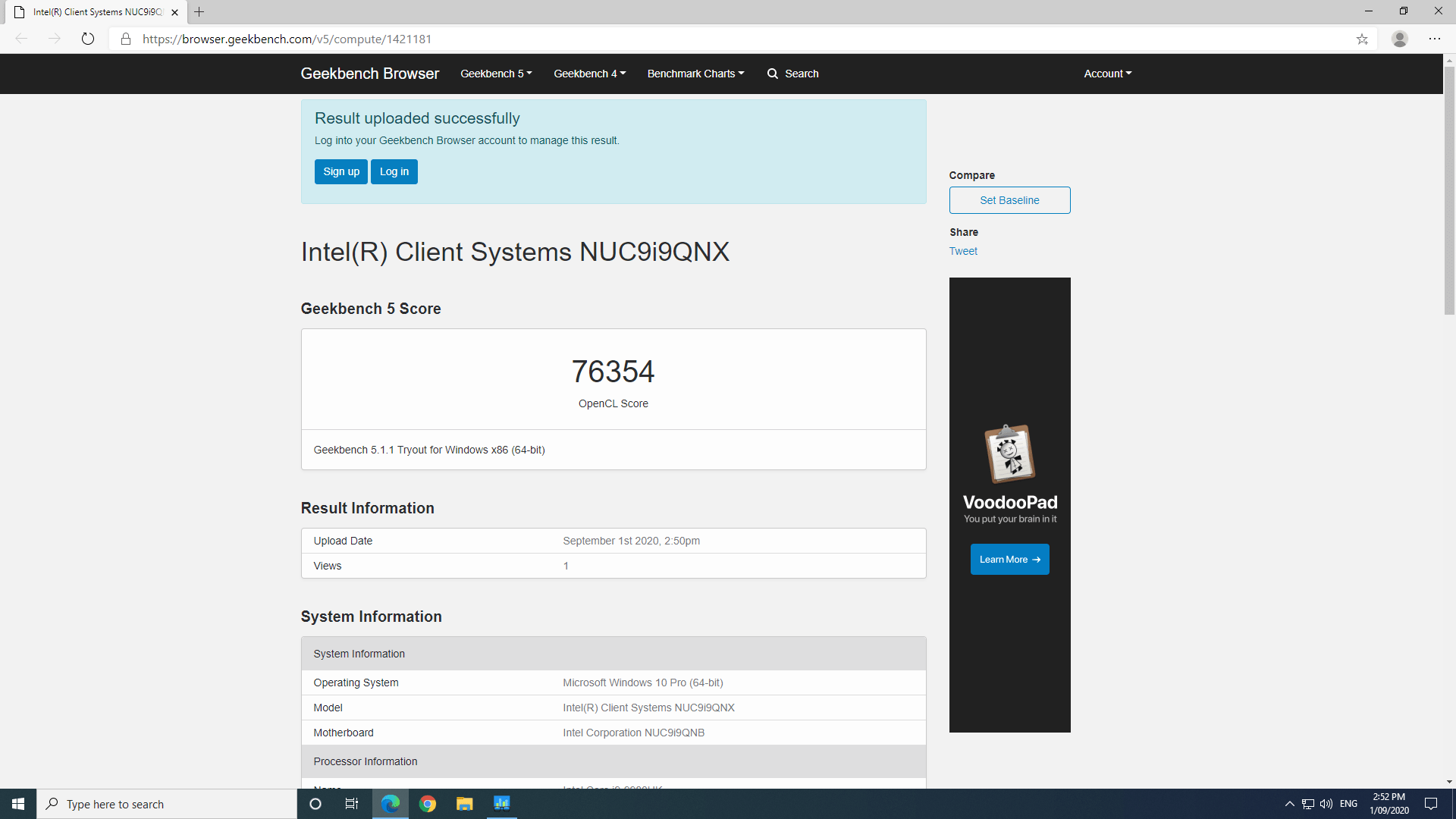Image resolution: width=1456 pixels, height=819 pixels.
Task: Expand the Geekbench 4 dropdown
Action: tap(589, 74)
